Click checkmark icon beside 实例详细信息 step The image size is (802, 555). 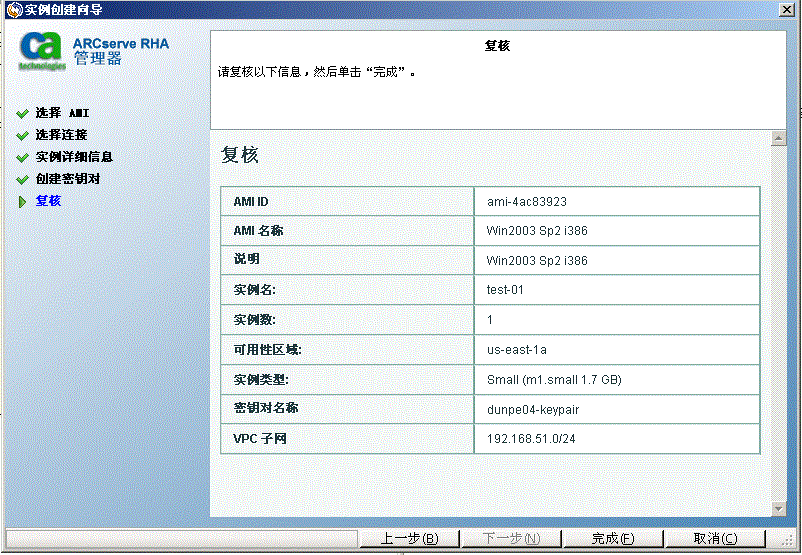tap(22, 158)
